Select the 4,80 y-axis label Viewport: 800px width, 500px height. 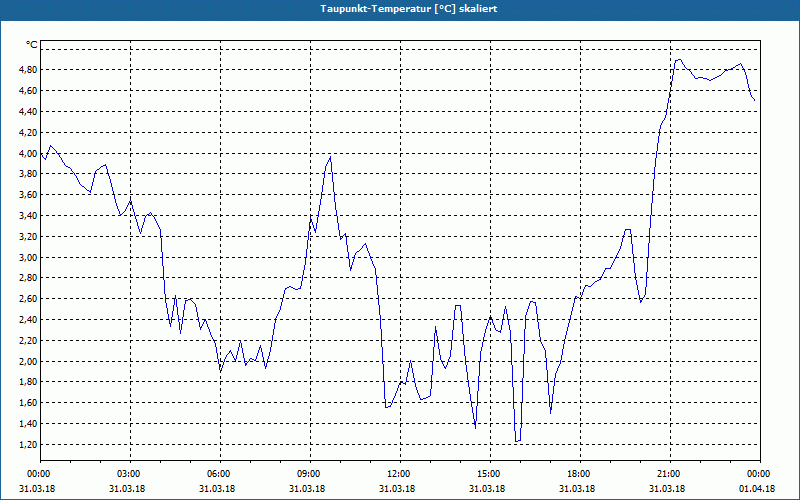pyautogui.click(x=27, y=69)
